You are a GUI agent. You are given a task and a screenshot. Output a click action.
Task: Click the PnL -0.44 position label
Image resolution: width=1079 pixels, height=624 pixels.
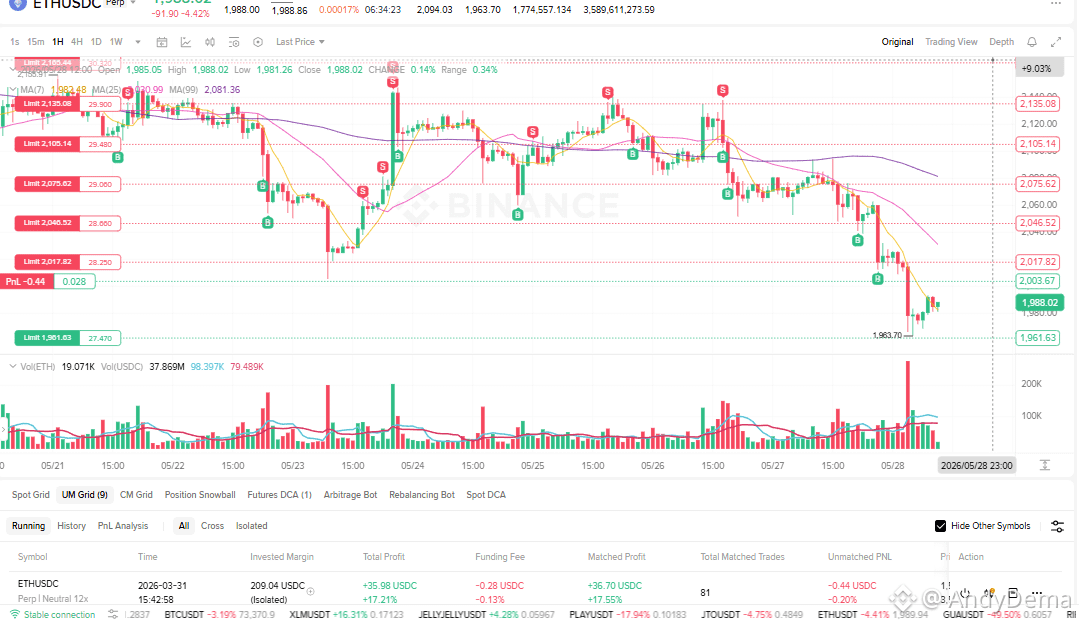pos(27,281)
